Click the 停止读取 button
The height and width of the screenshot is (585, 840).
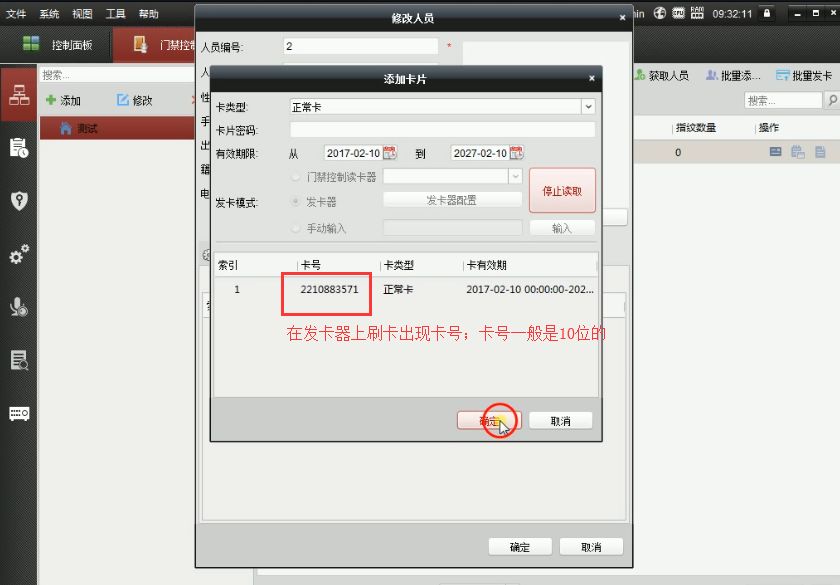562,190
